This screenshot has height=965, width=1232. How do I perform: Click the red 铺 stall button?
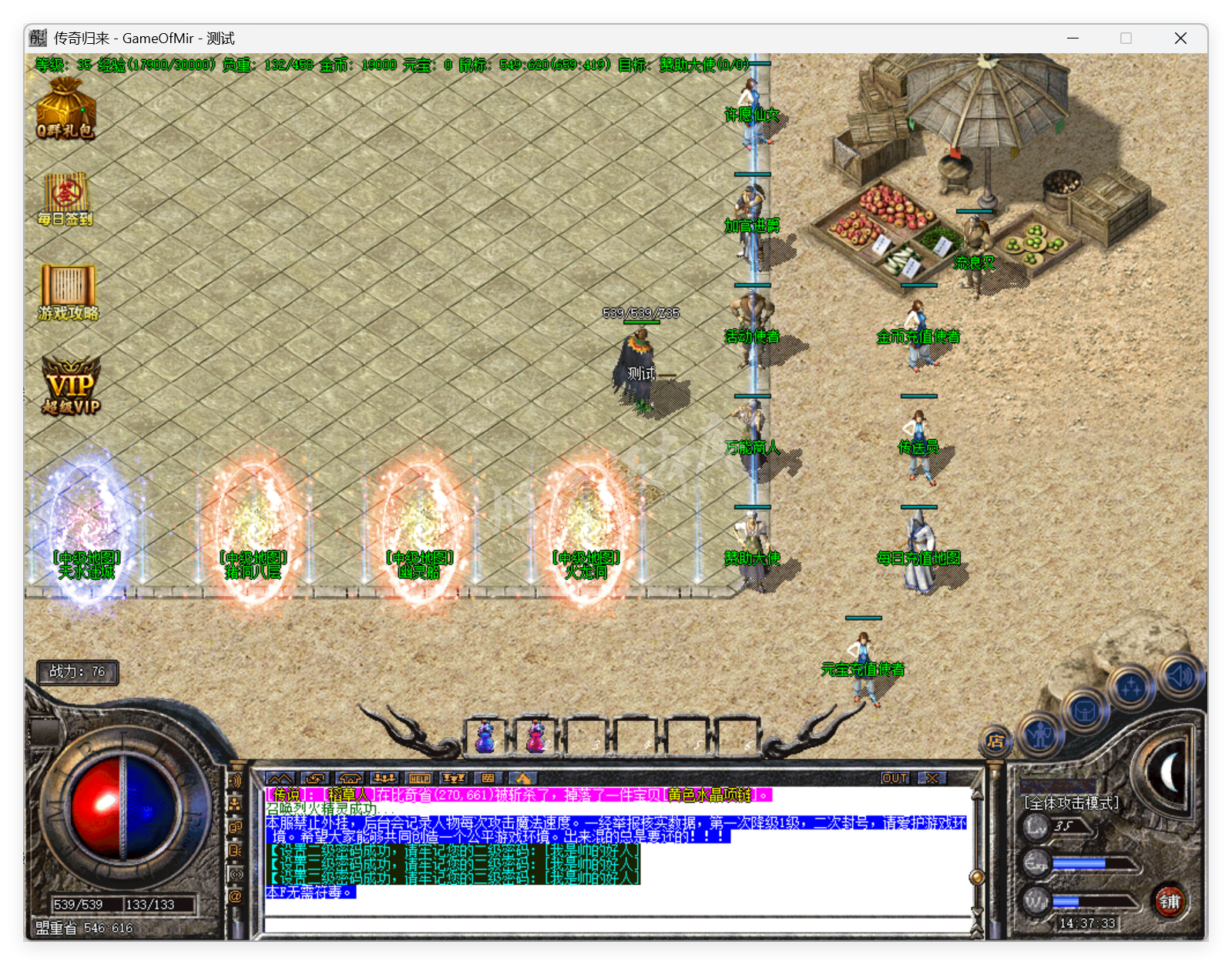click(x=1169, y=901)
